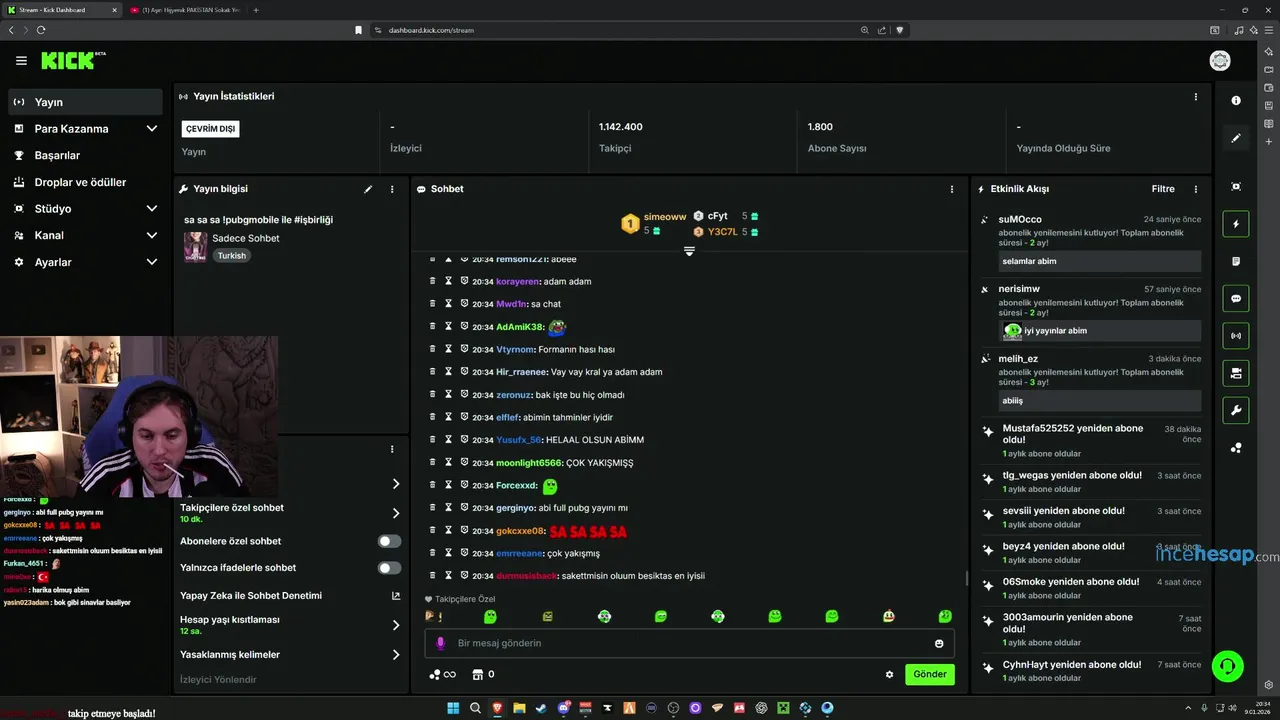Open Yasaklanmış kelimeler settings arrow
The width and height of the screenshot is (1280, 720).
[396, 655]
